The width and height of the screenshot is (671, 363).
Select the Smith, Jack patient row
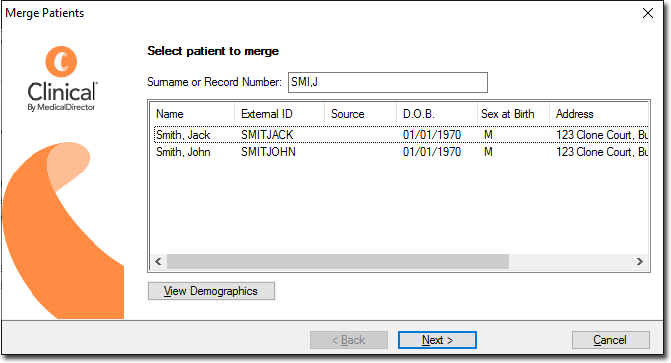tap(401, 135)
